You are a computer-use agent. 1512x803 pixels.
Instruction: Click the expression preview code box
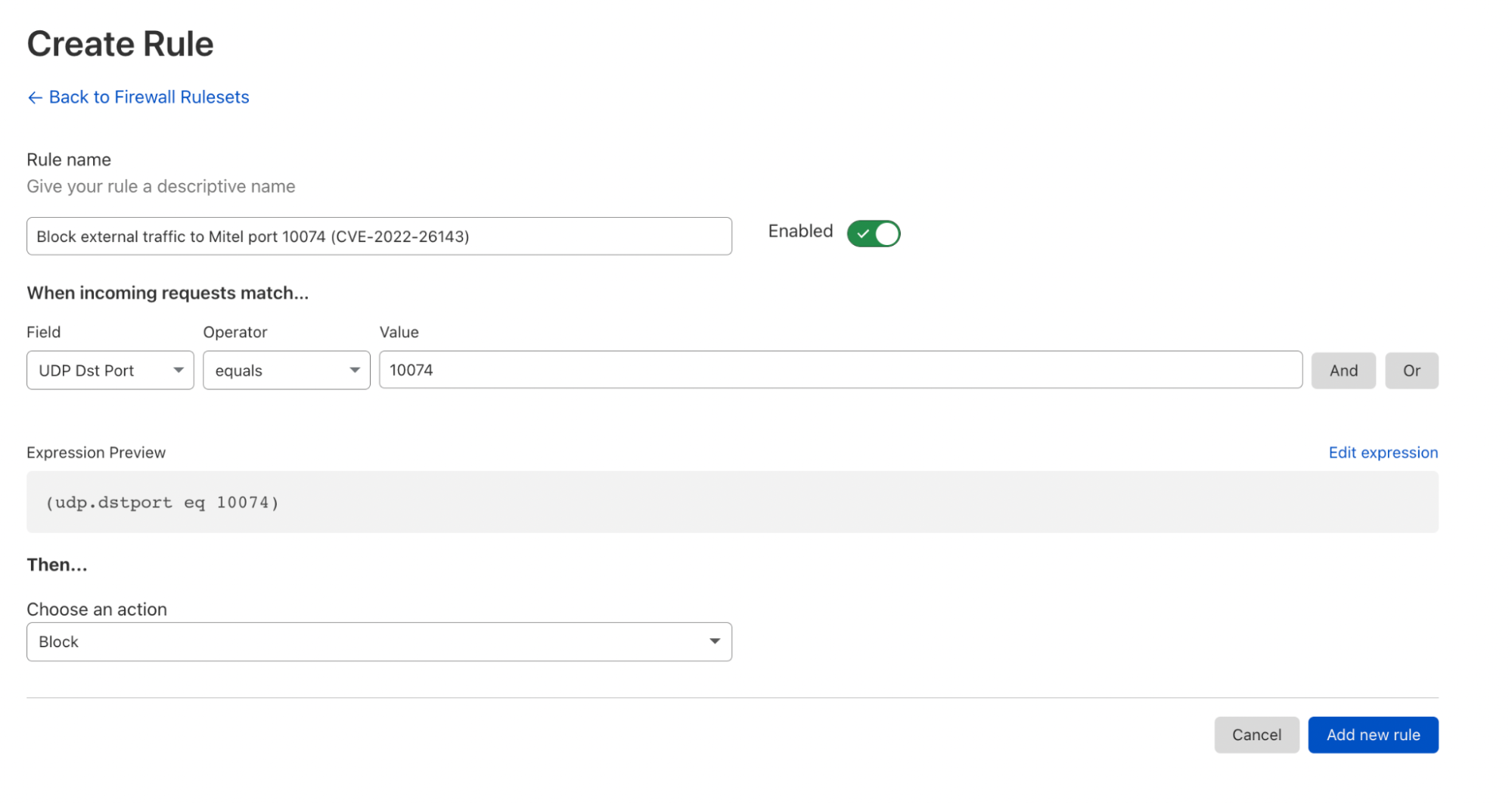pos(732,502)
